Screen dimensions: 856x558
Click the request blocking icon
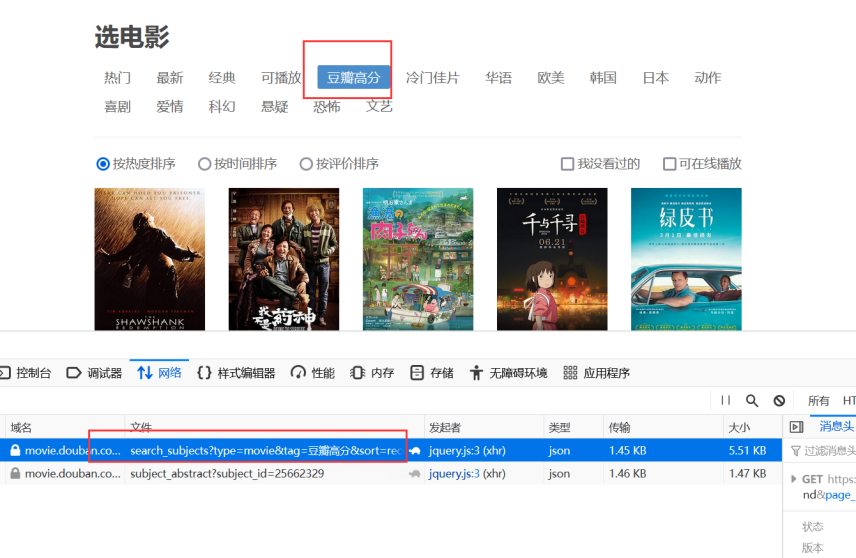point(779,401)
